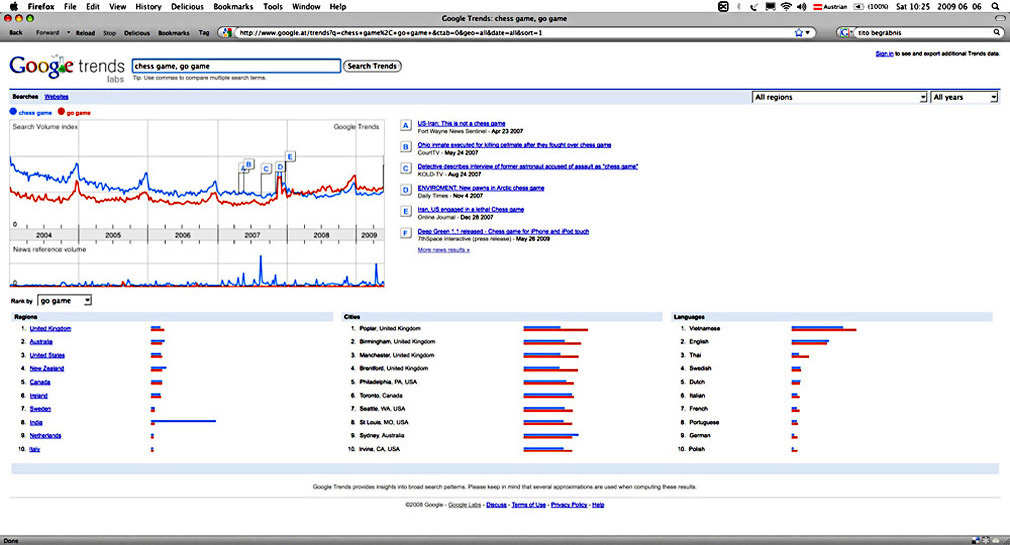Open the Edit menu
1010x545 pixels.
click(93, 6)
